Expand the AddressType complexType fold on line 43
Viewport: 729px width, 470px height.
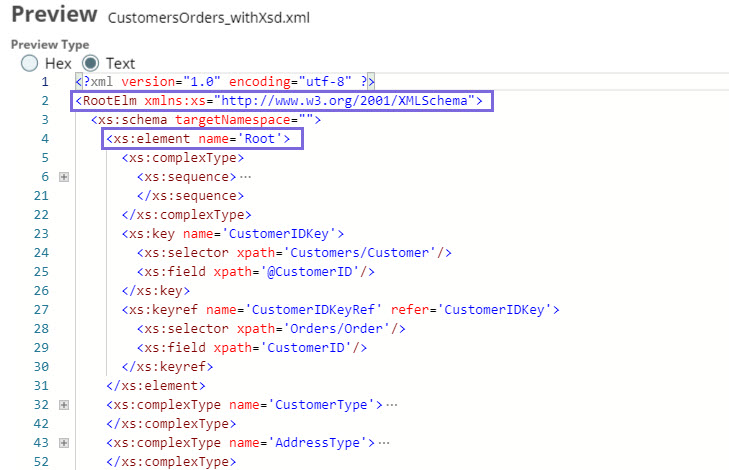click(63, 442)
